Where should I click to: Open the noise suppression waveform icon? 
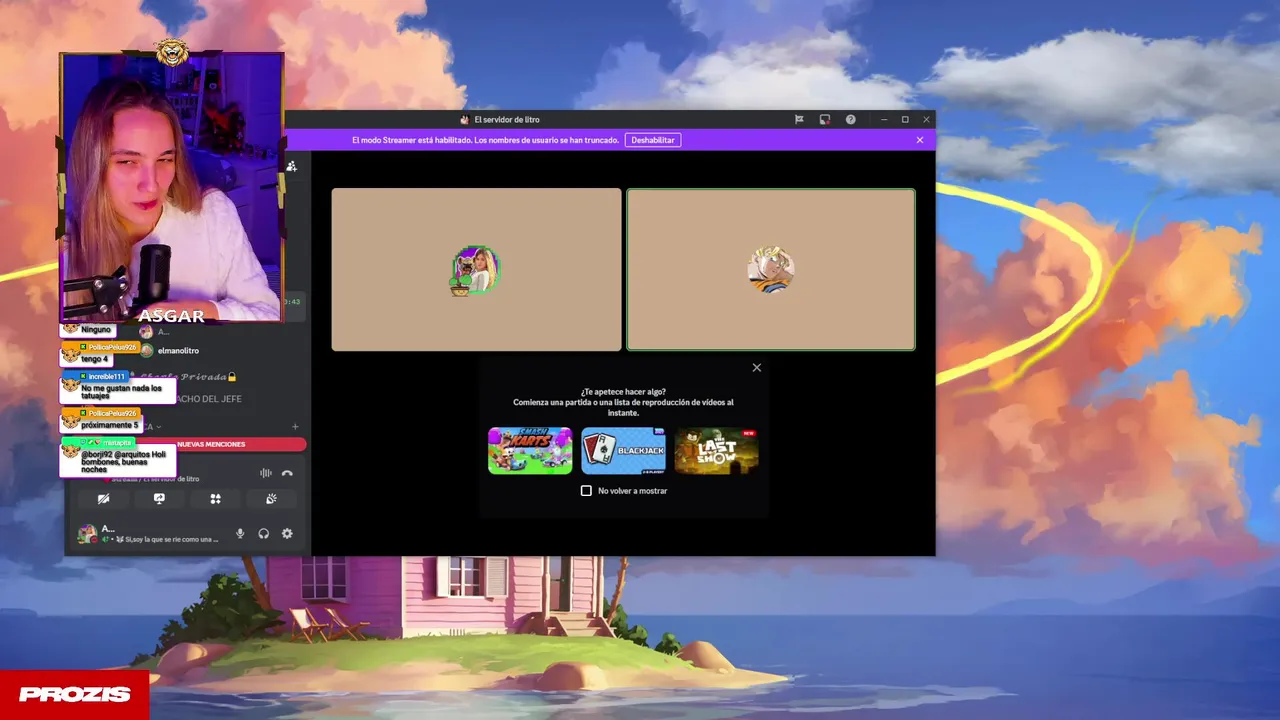tap(266, 473)
